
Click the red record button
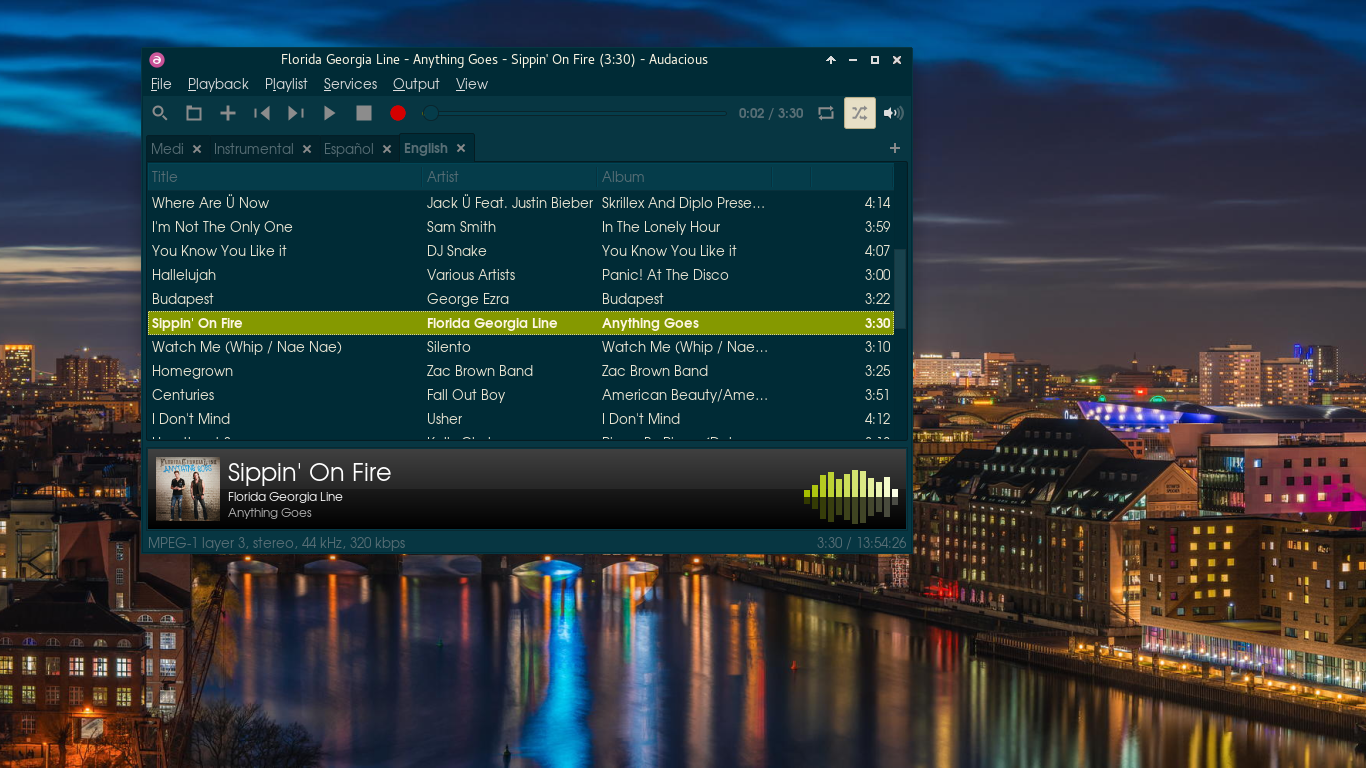(x=397, y=113)
